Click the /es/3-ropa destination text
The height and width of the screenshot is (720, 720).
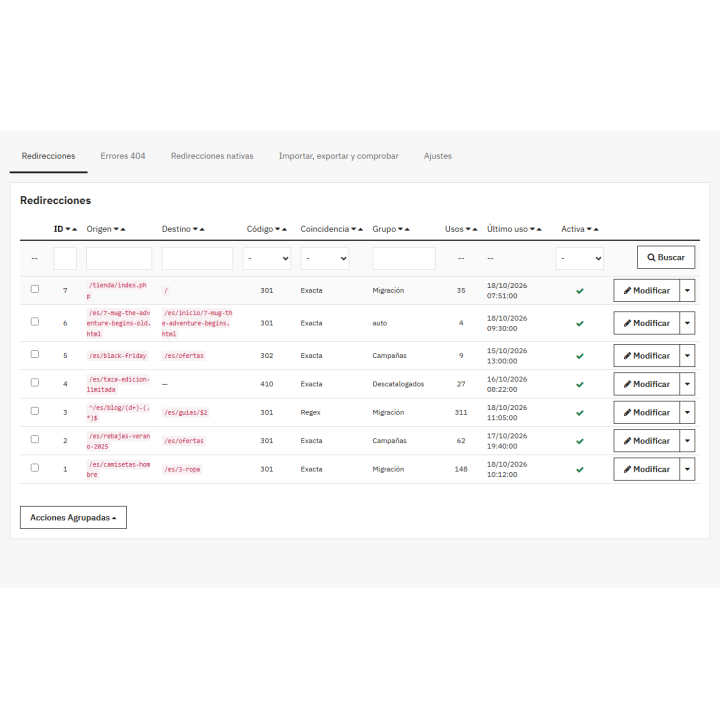tap(182, 469)
